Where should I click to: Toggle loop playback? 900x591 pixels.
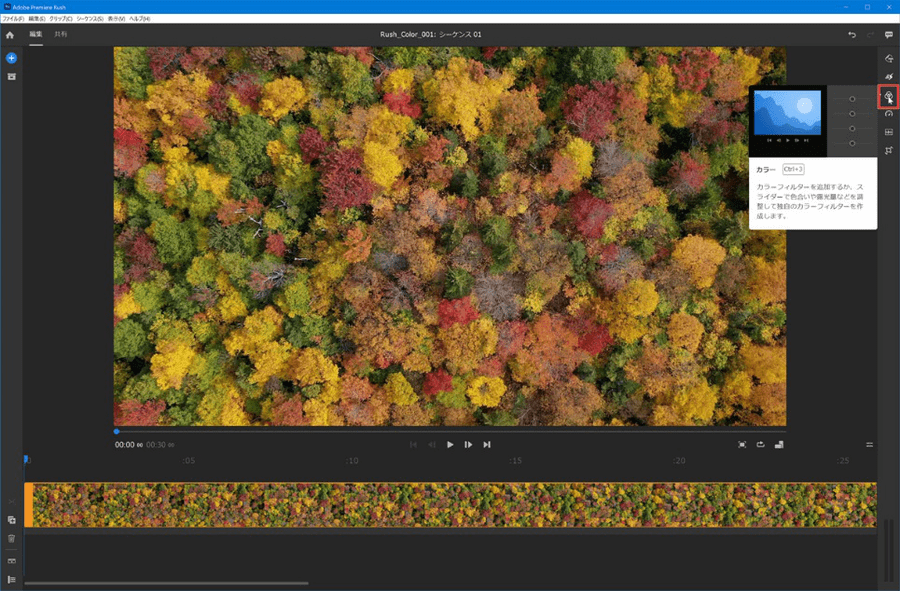click(760, 444)
